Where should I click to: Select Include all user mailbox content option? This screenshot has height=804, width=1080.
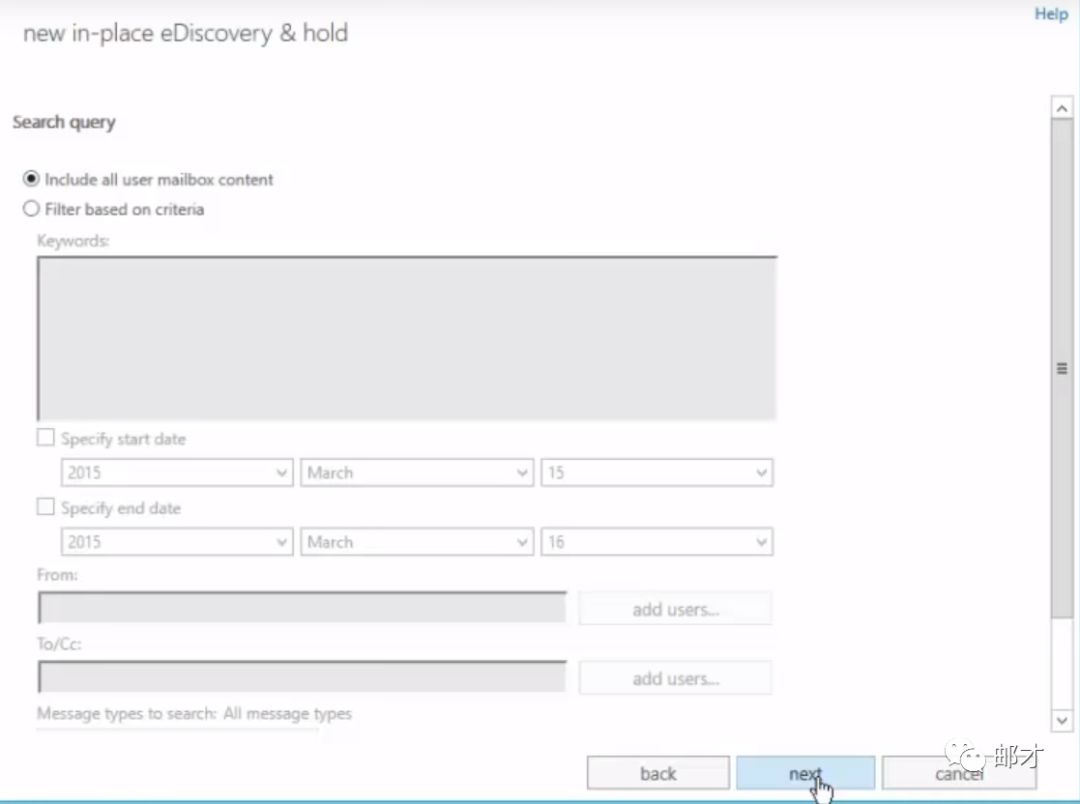tap(31, 180)
